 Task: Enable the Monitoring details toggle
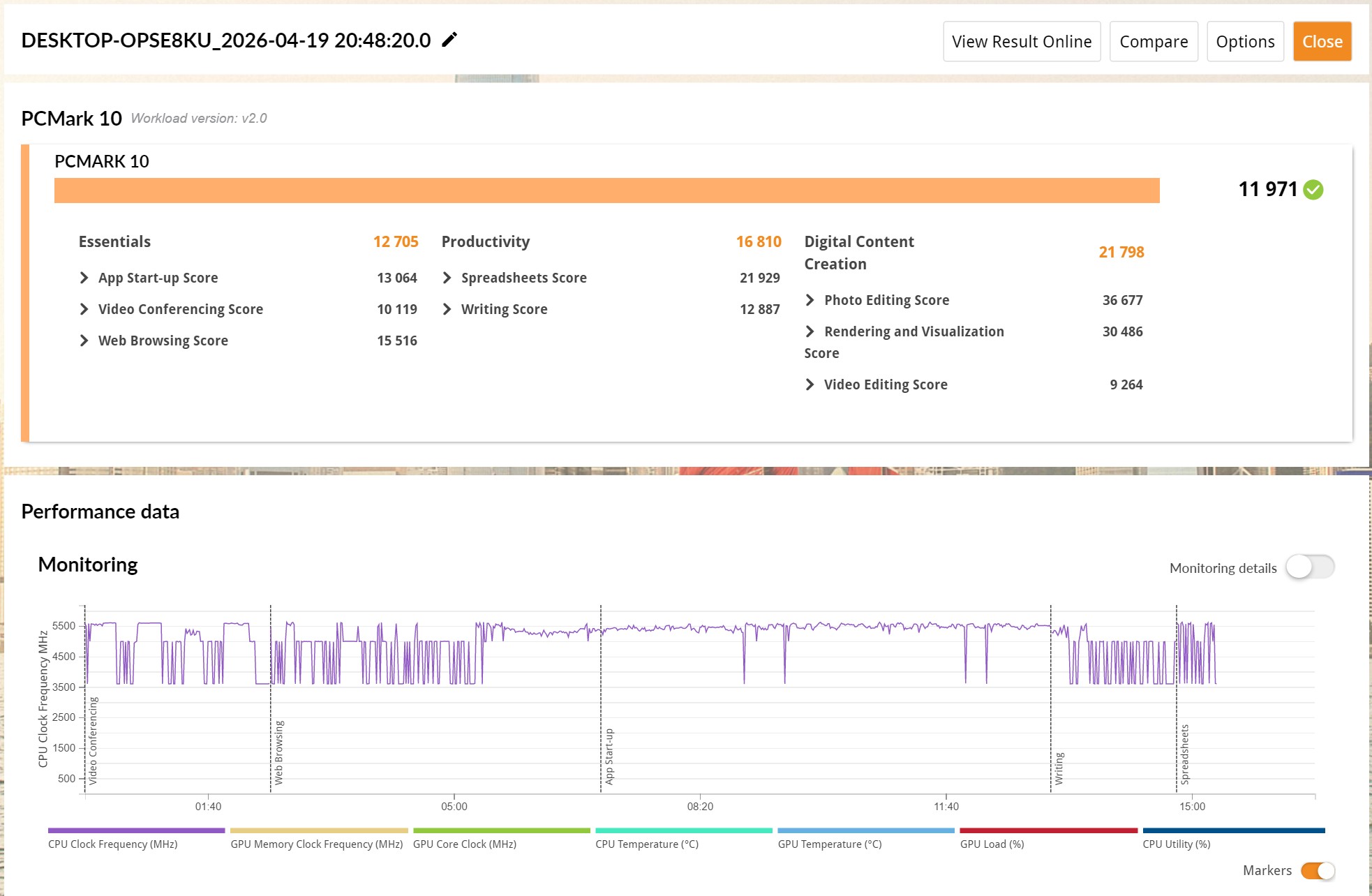(1310, 567)
